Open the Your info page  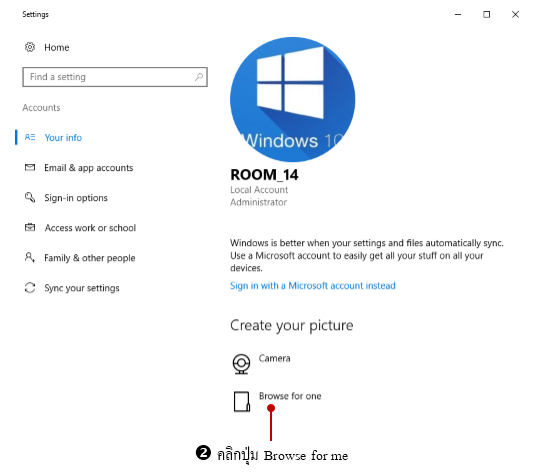click(x=63, y=138)
